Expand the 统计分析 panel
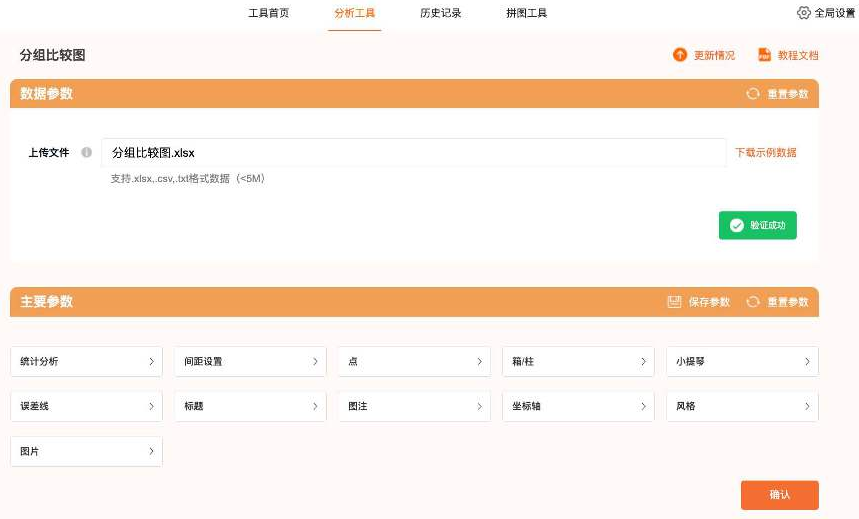This screenshot has height=519, width=859. click(x=87, y=362)
